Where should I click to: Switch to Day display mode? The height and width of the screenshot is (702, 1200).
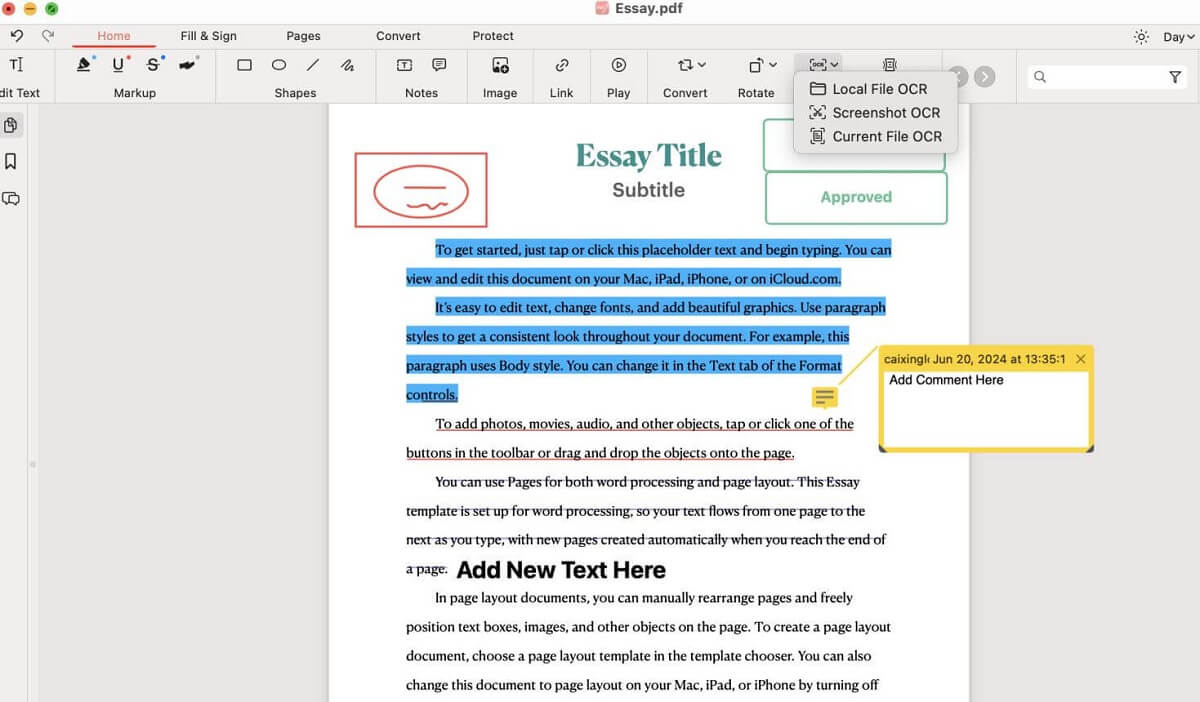(x=1166, y=35)
